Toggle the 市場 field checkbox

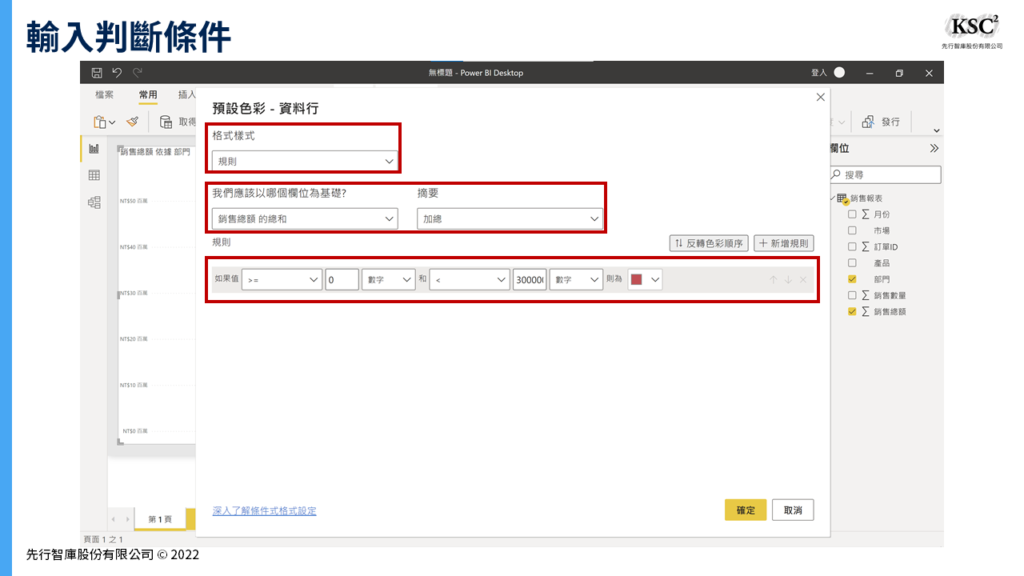point(852,231)
